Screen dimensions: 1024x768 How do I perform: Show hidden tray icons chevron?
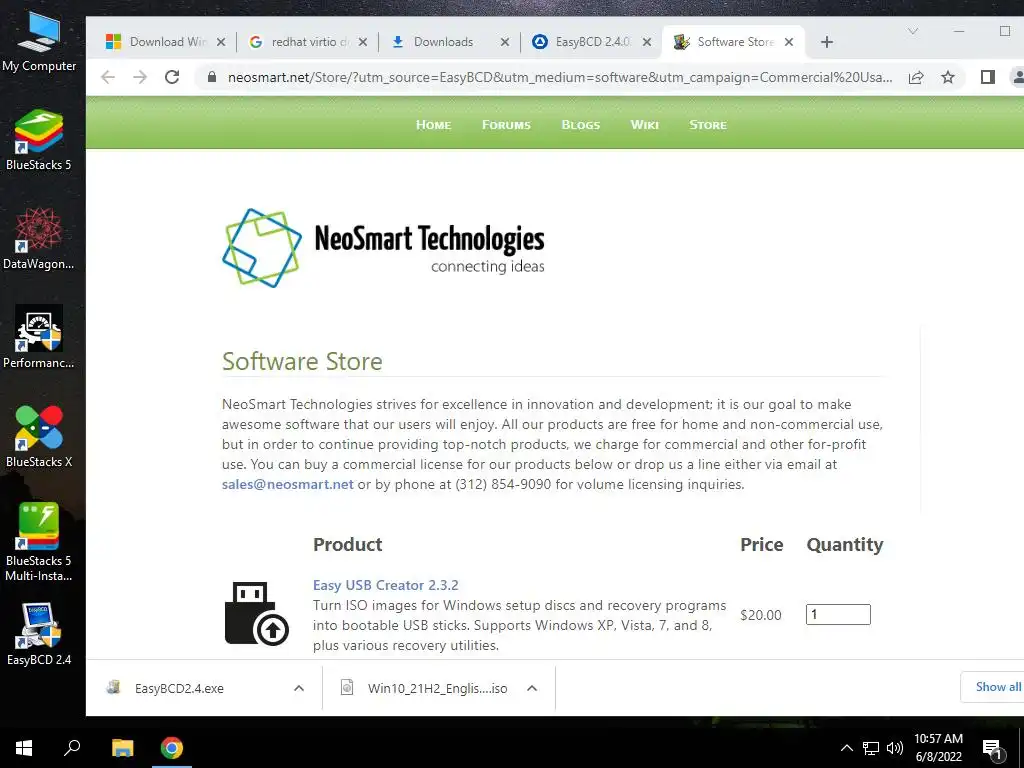coord(846,748)
